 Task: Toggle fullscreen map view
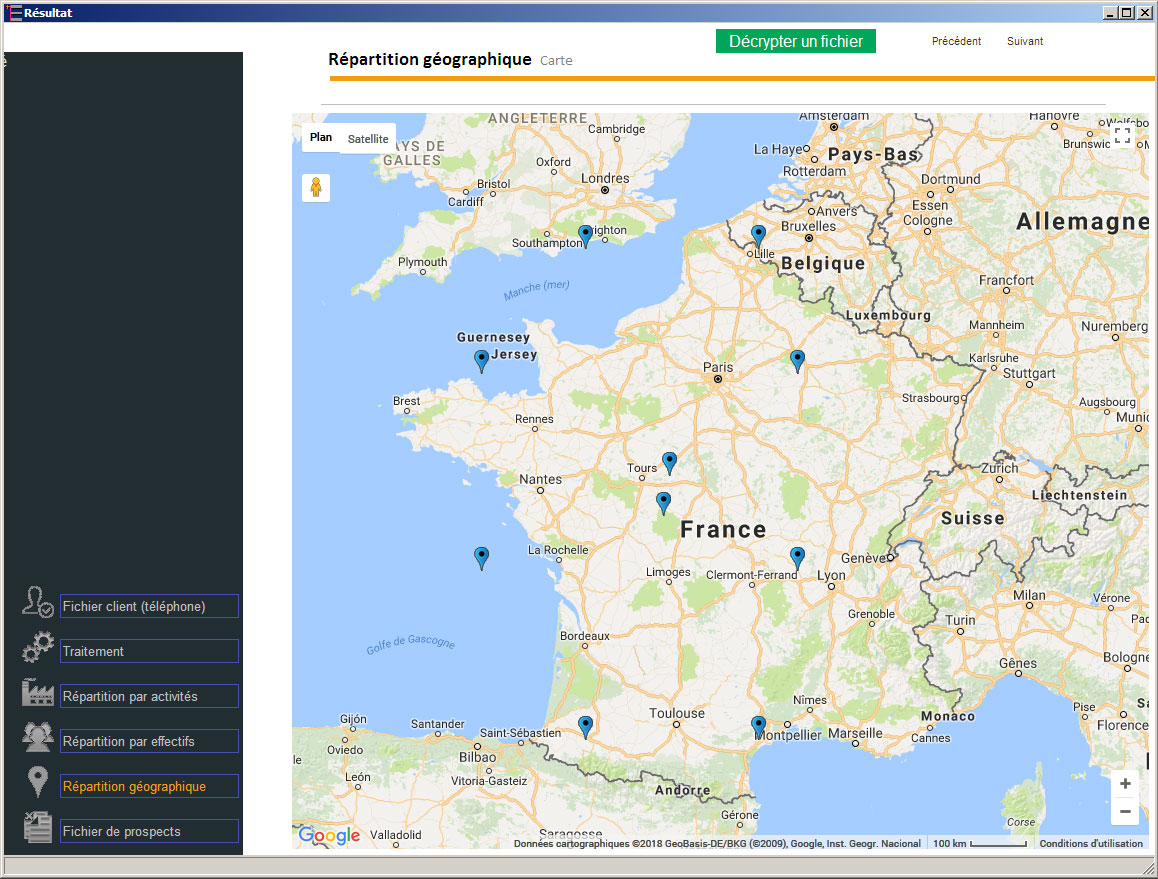pos(1123,135)
